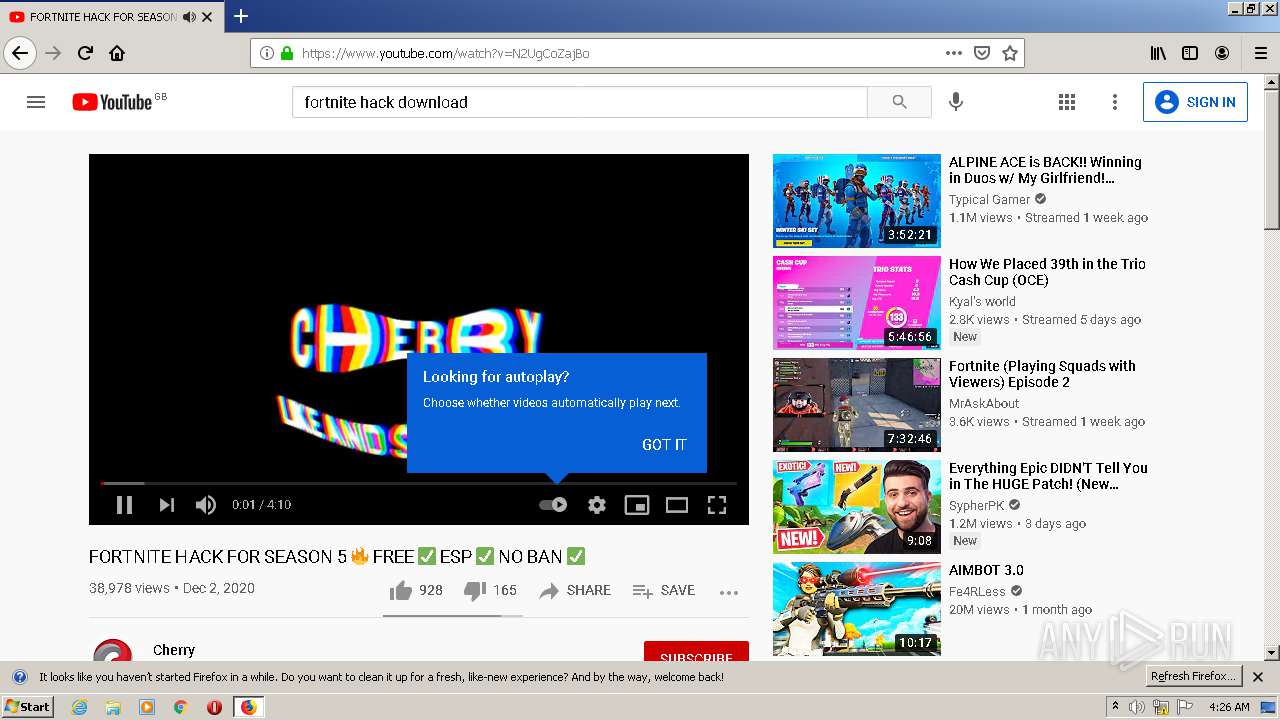1280x720 pixels.
Task: Pause the video
Action: coord(124,505)
